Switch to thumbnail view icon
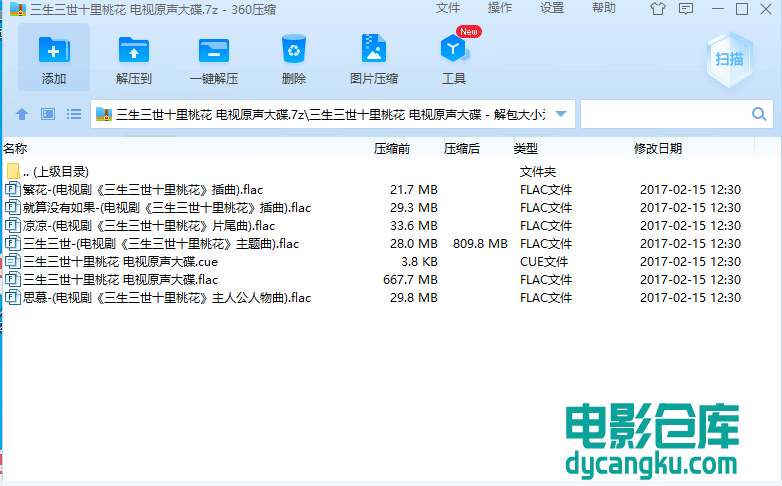Viewport: 782px width, 486px height. 47,115
